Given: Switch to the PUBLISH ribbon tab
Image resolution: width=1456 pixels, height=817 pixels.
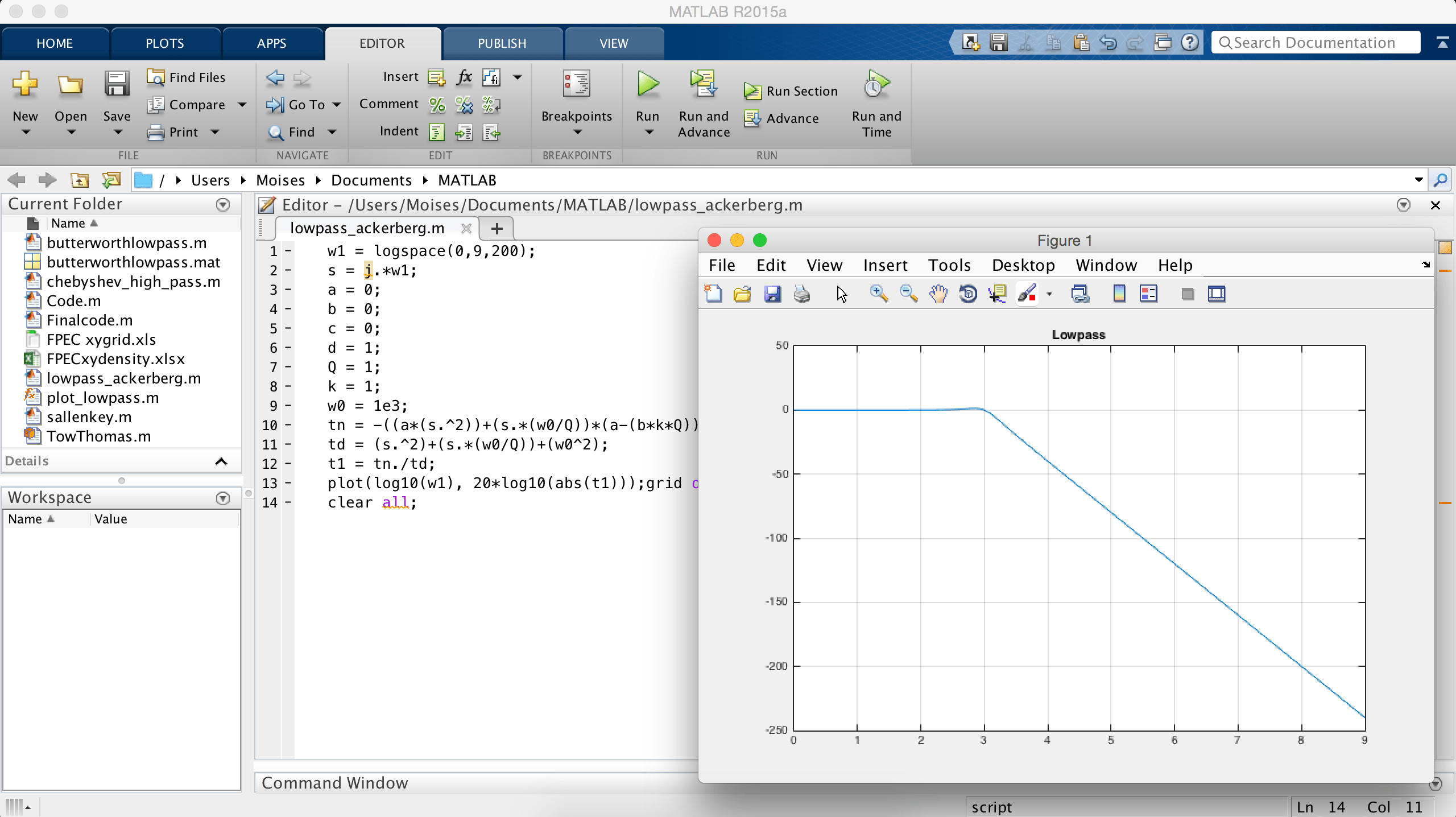Looking at the screenshot, I should (502, 43).
